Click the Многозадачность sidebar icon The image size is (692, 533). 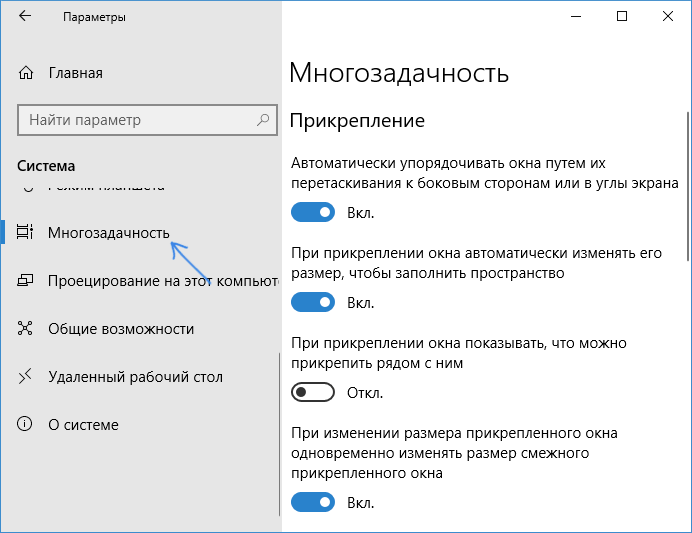(x=25, y=232)
